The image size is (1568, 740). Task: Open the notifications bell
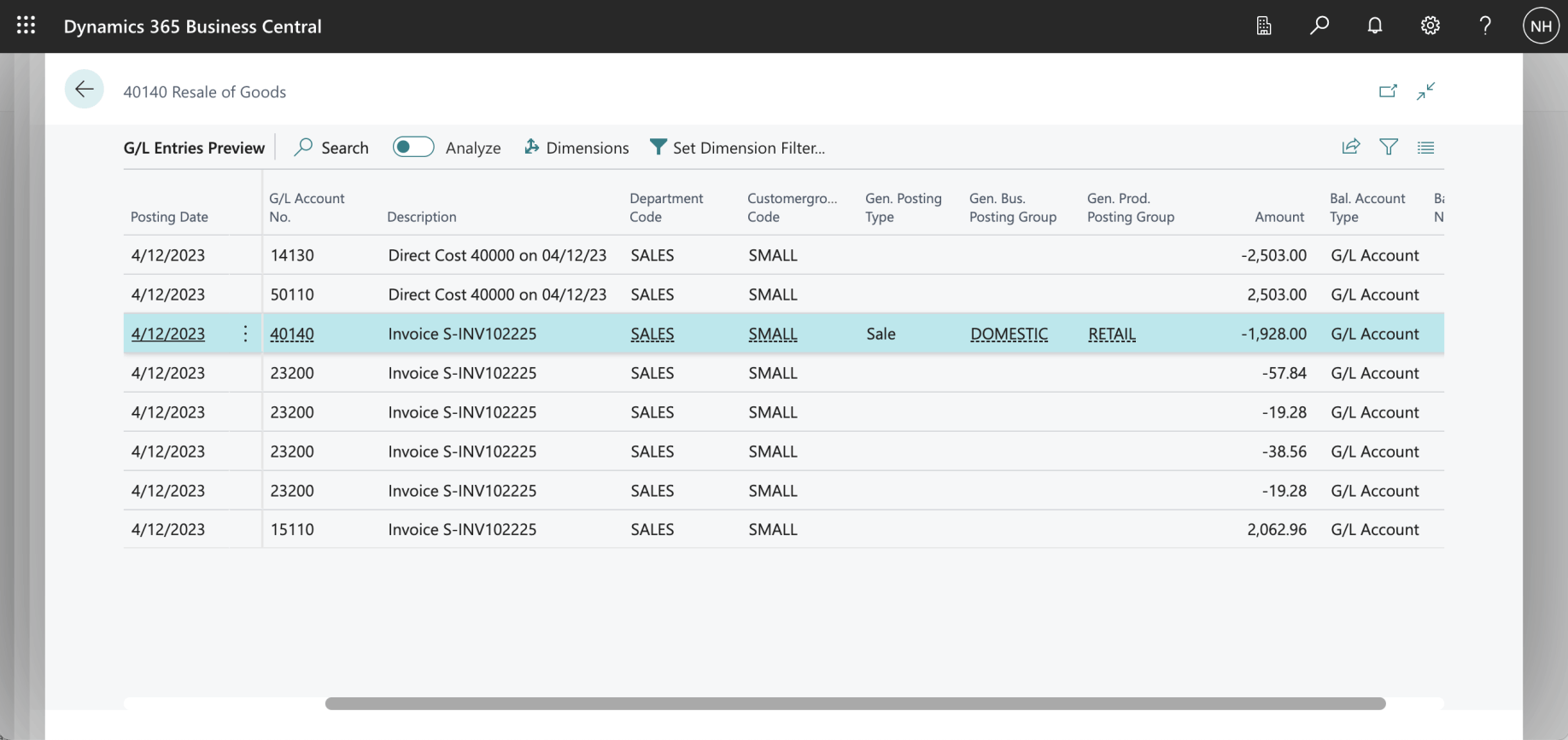click(1374, 26)
